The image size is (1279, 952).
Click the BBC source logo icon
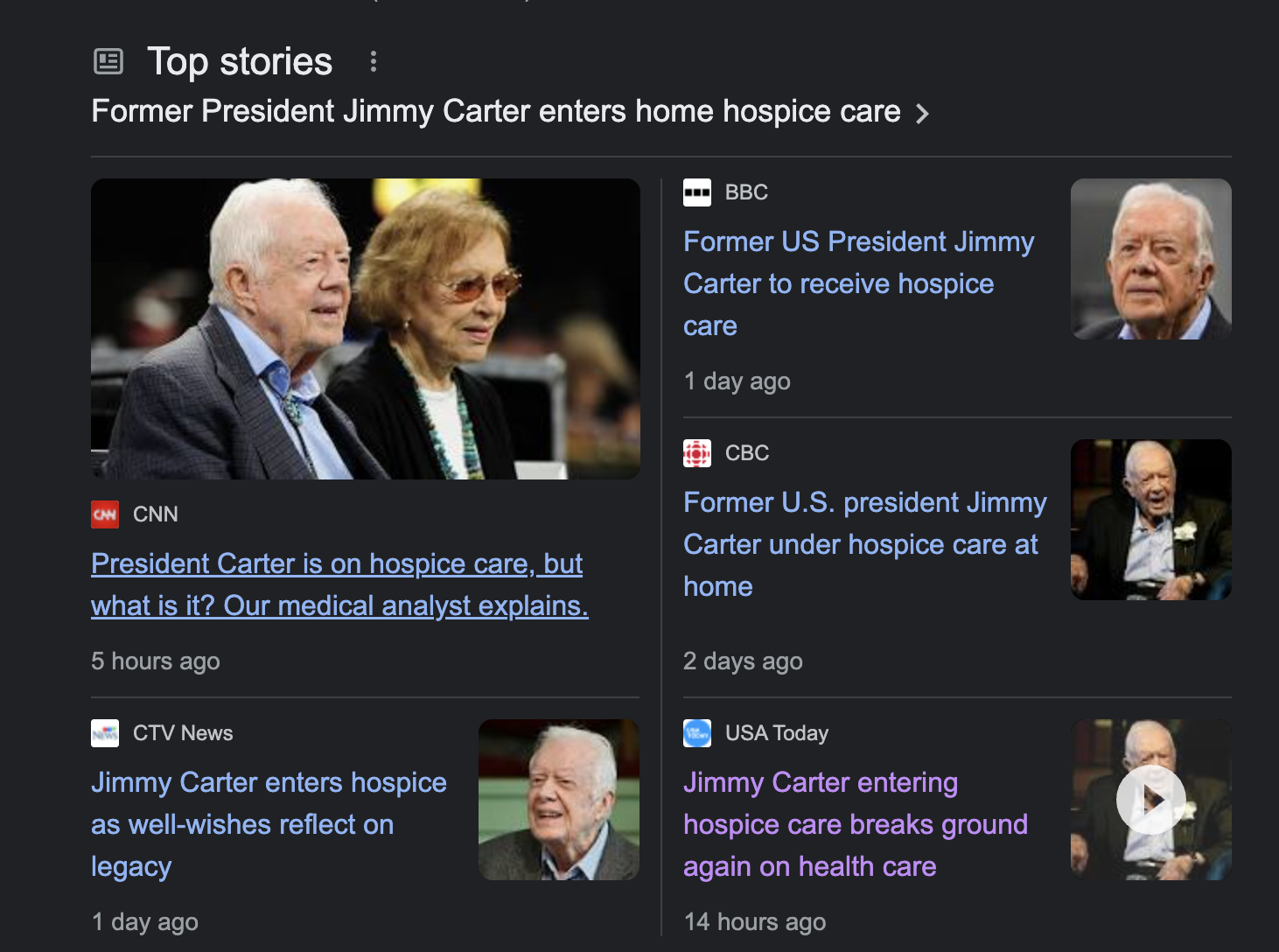[x=697, y=192]
